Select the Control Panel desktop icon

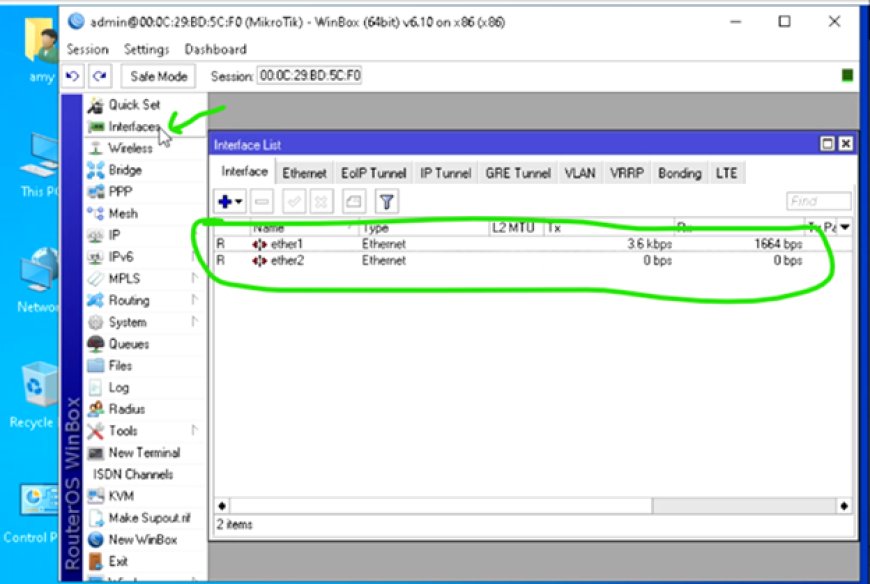pyautogui.click(x=32, y=514)
